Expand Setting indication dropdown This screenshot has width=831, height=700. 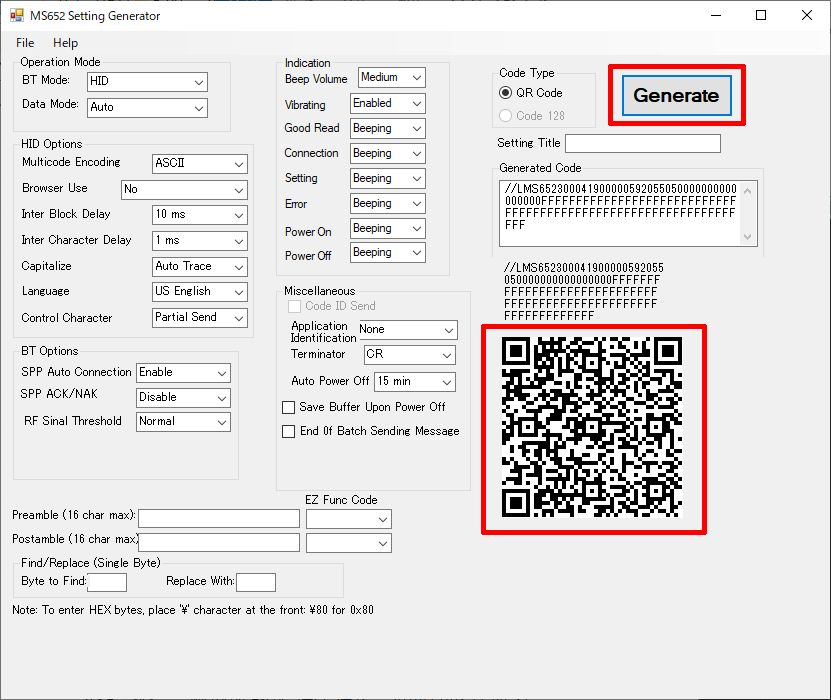tap(388, 178)
